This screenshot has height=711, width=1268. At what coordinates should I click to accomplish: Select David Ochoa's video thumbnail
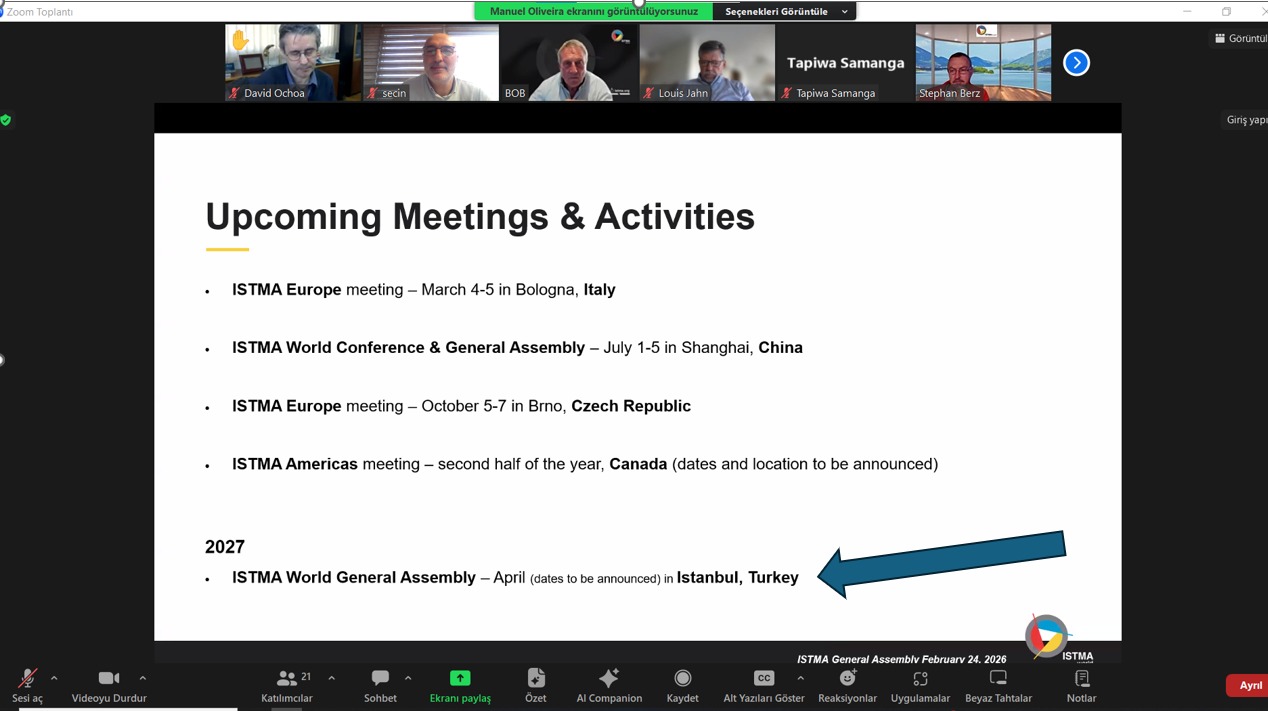[x=292, y=62]
